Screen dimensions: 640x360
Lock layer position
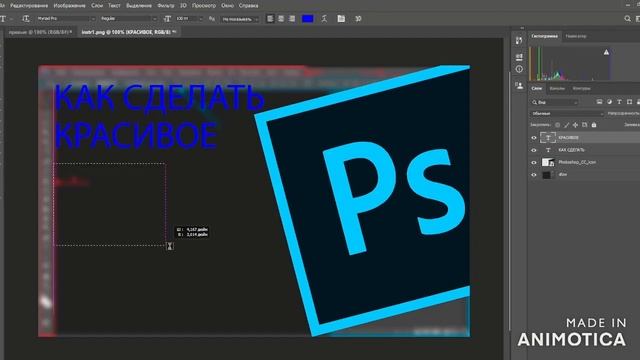576,125
